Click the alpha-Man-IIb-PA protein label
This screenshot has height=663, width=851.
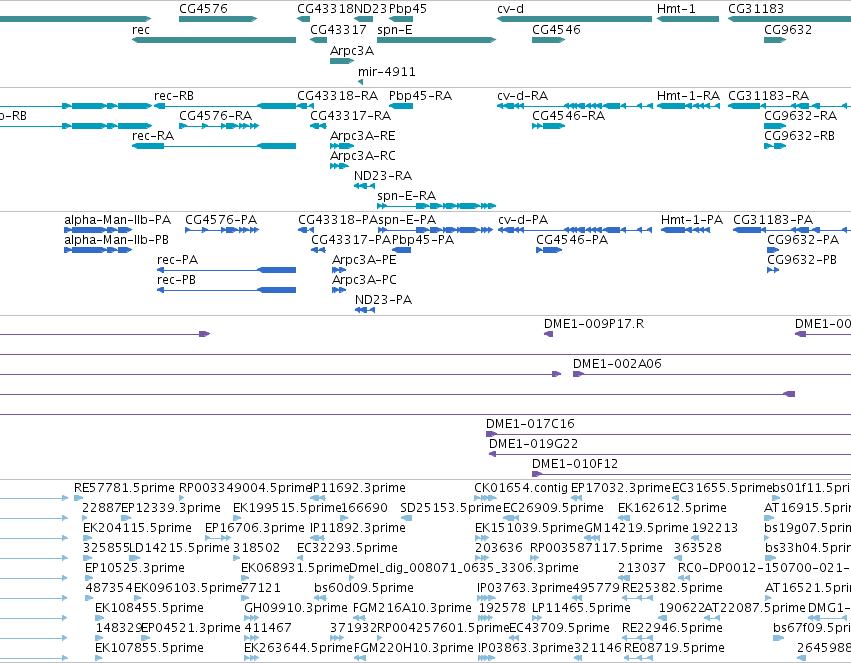pyautogui.click(x=117, y=220)
